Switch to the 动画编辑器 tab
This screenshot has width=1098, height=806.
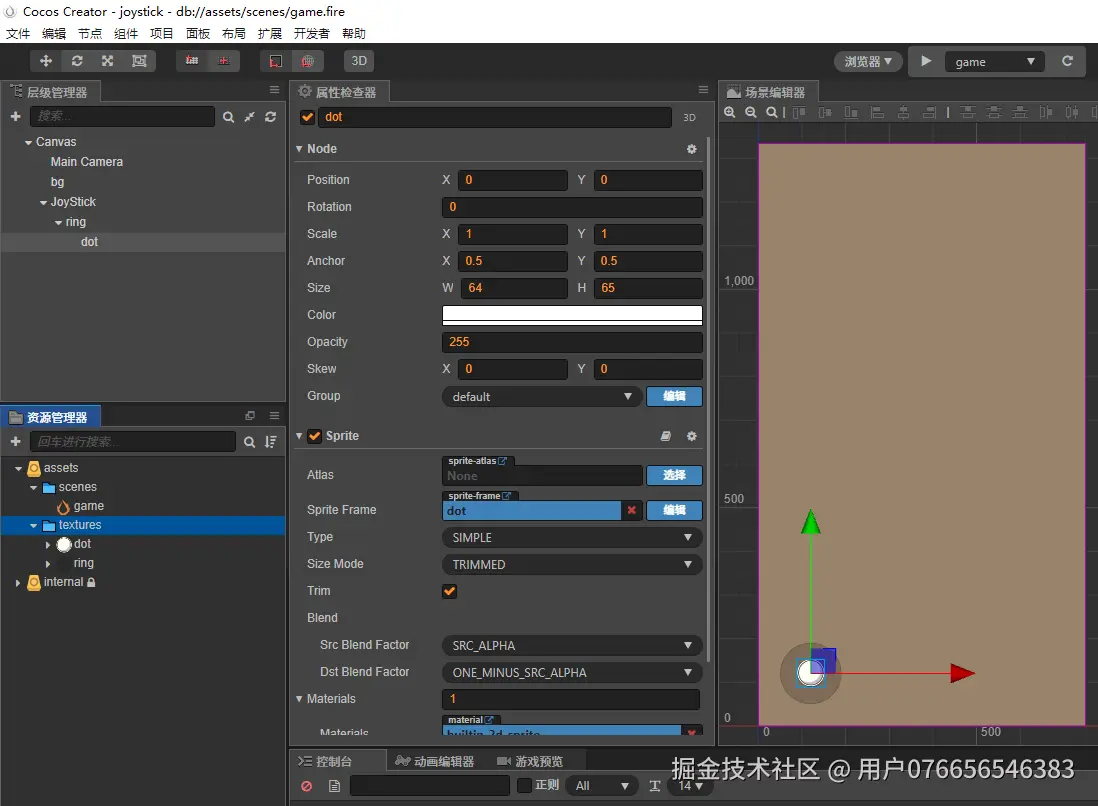(435, 761)
